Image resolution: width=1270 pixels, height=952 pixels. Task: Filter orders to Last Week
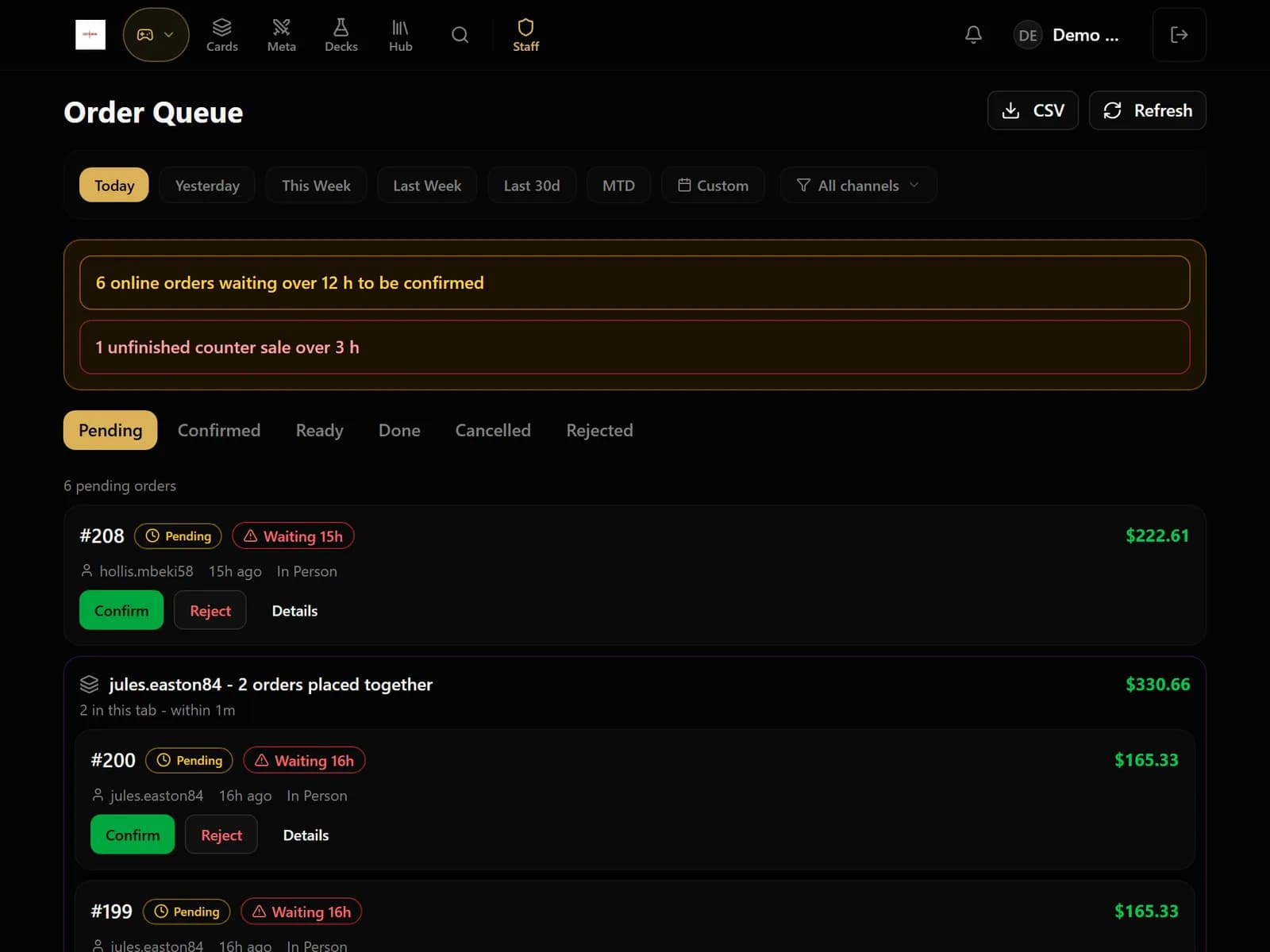pos(427,185)
